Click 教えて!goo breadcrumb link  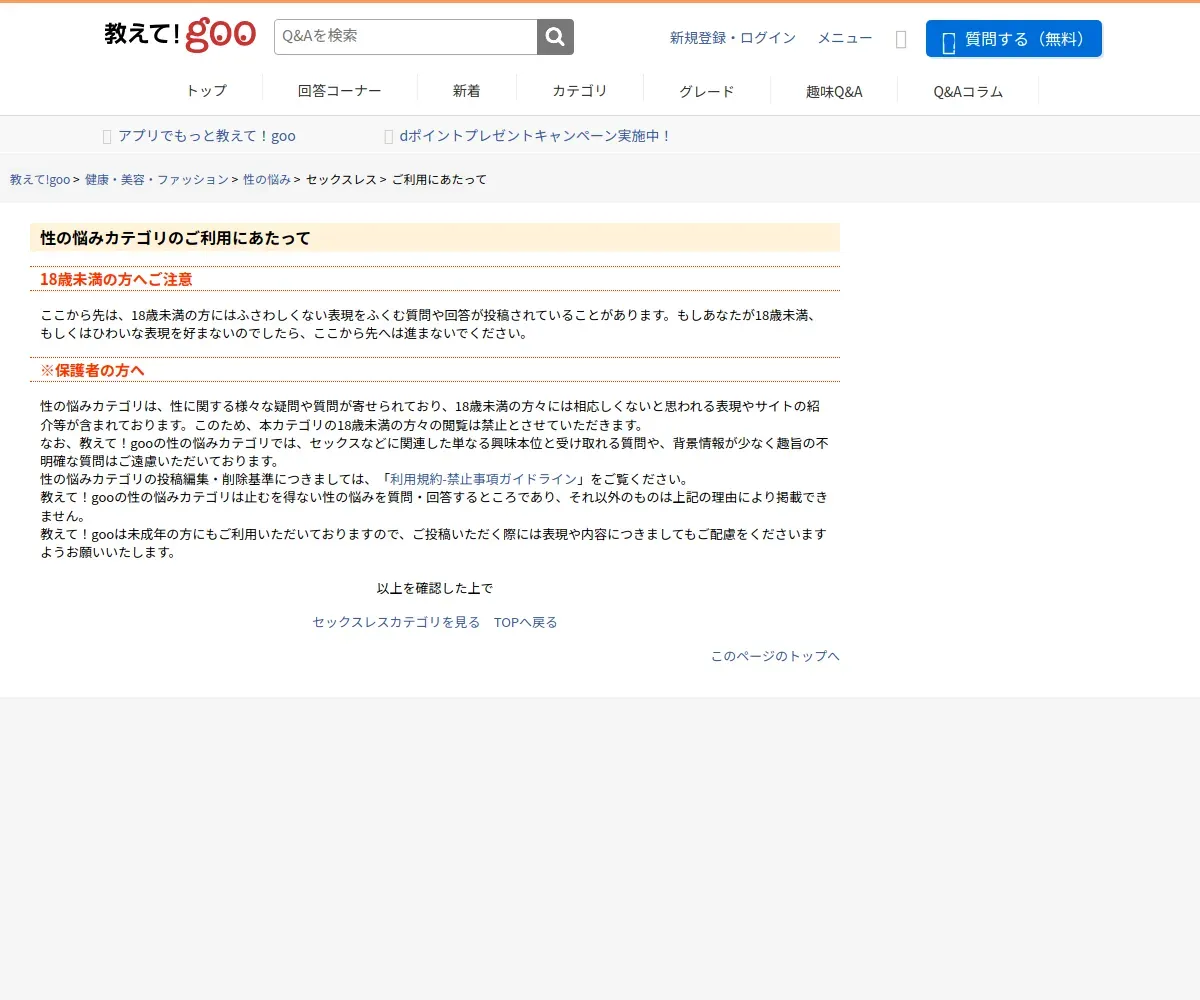[x=40, y=180]
